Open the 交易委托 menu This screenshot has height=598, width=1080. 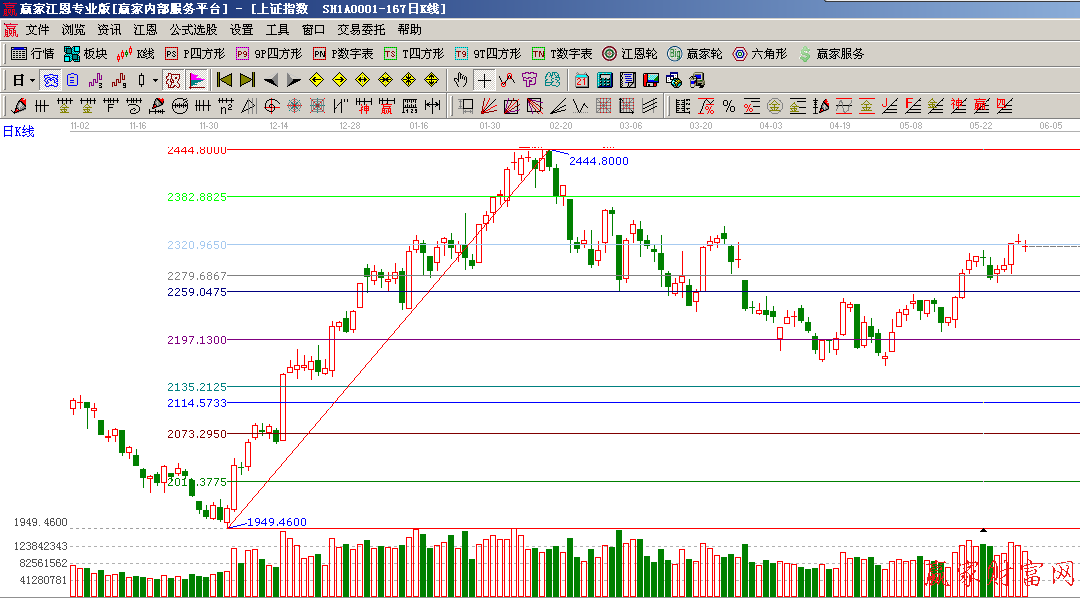(x=361, y=30)
